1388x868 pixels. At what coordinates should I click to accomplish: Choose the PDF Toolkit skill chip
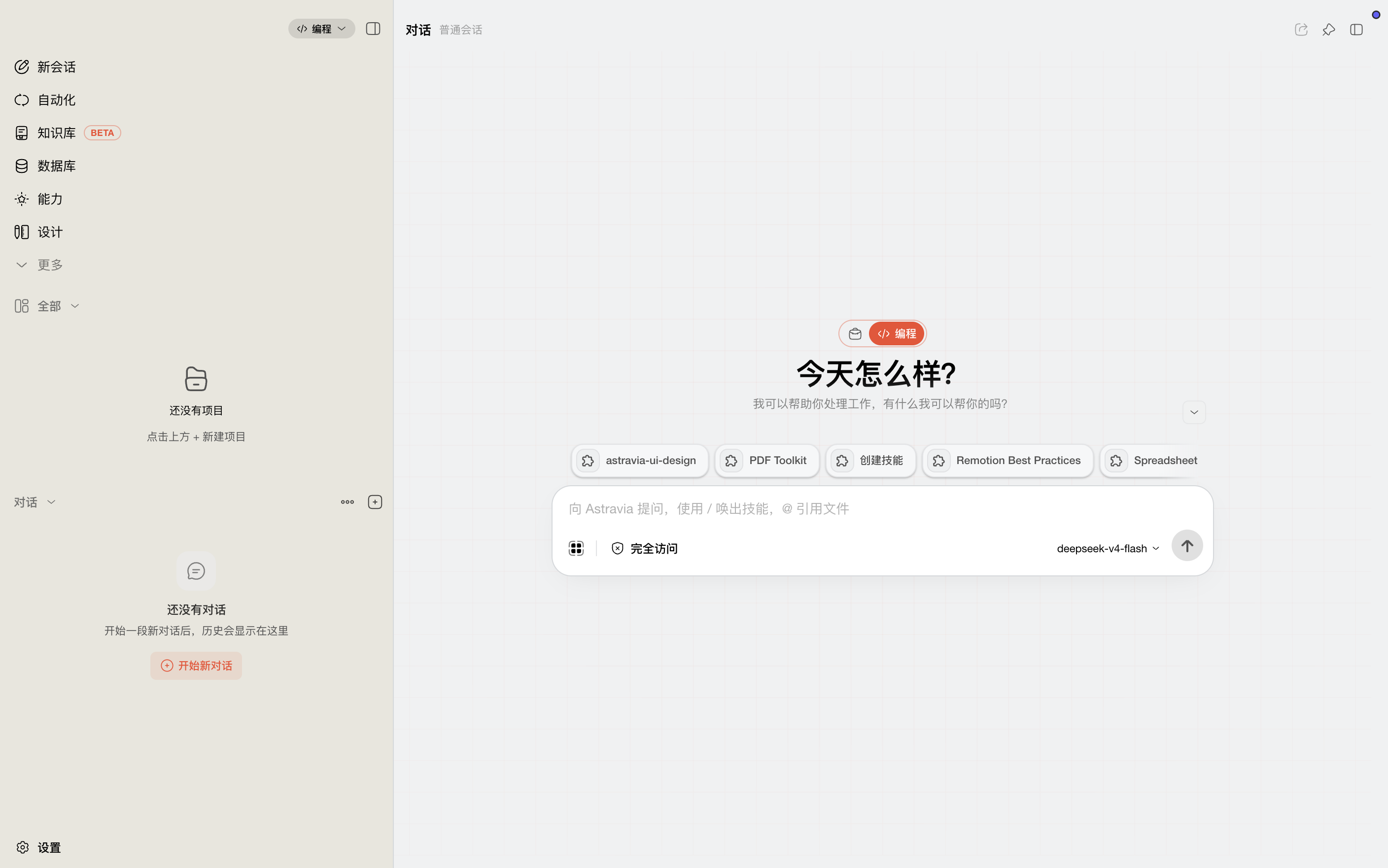pyautogui.click(x=767, y=461)
